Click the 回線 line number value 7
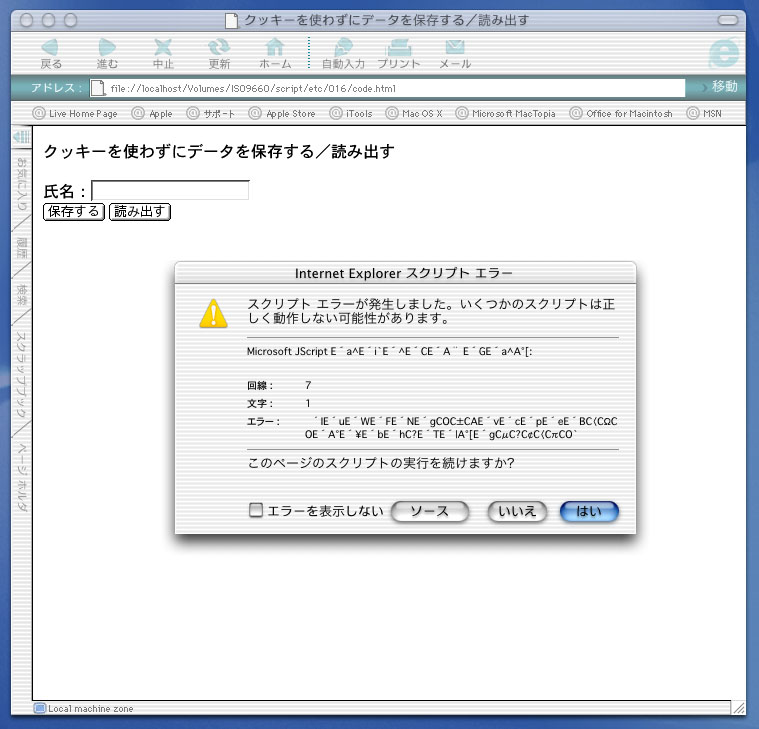The width and height of the screenshot is (759, 729). [308, 385]
